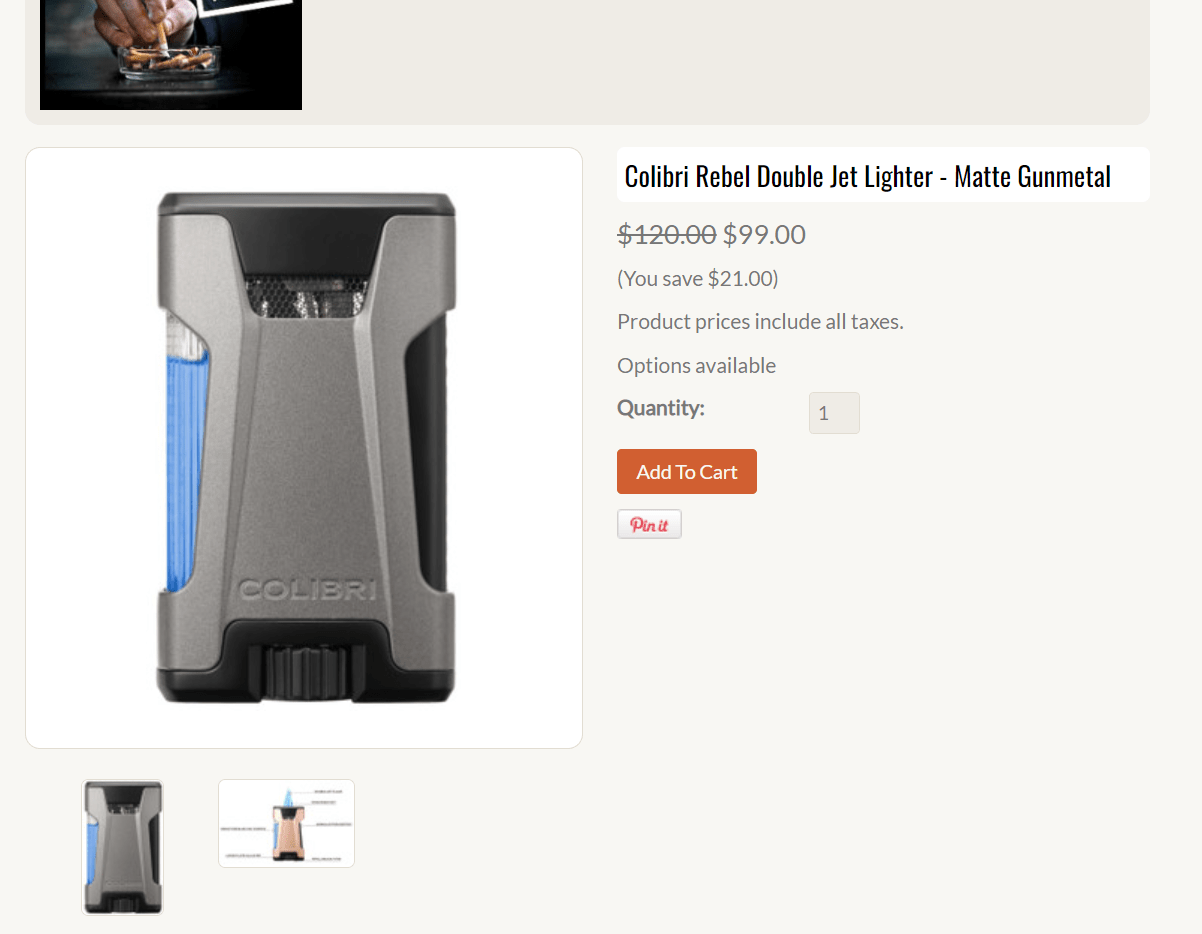Click the Quantity label
The image size is (1202, 934).
[660, 407]
